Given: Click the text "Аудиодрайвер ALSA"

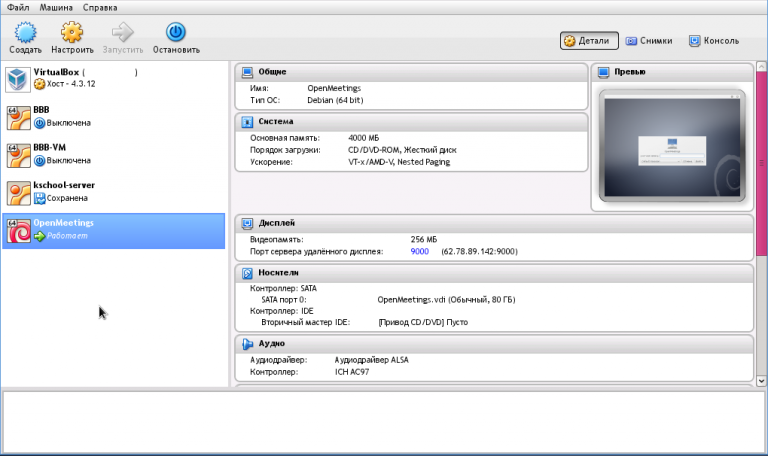Looking at the screenshot, I should click(372, 360).
